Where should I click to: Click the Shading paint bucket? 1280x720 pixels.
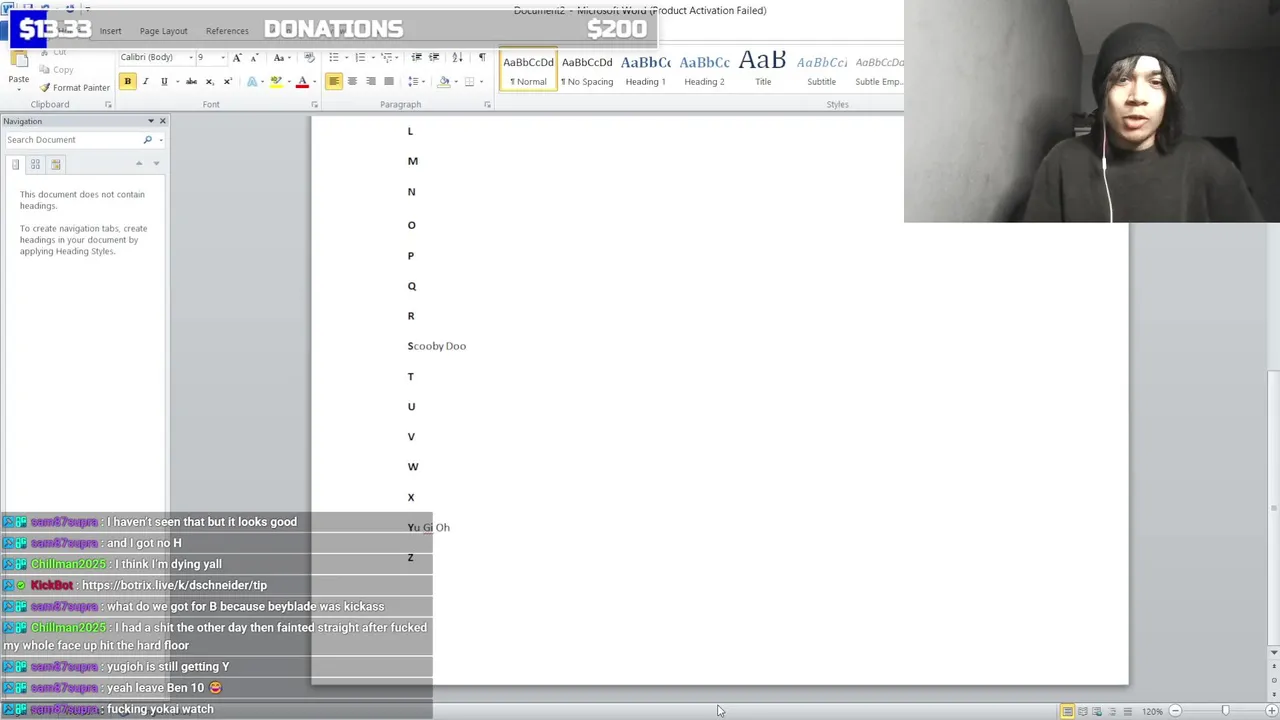444,82
